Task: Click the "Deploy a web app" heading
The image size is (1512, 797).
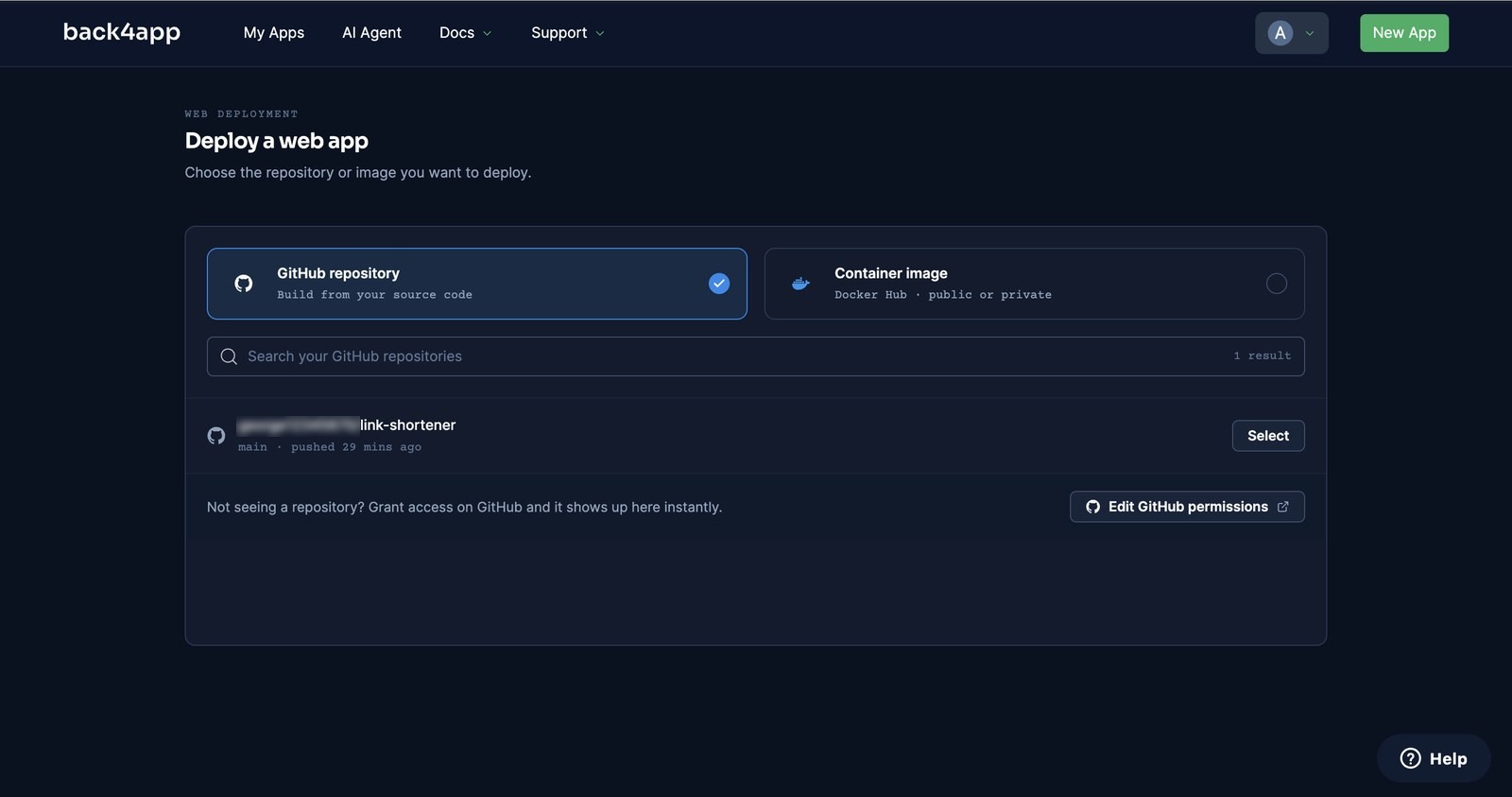Action: 277,141
